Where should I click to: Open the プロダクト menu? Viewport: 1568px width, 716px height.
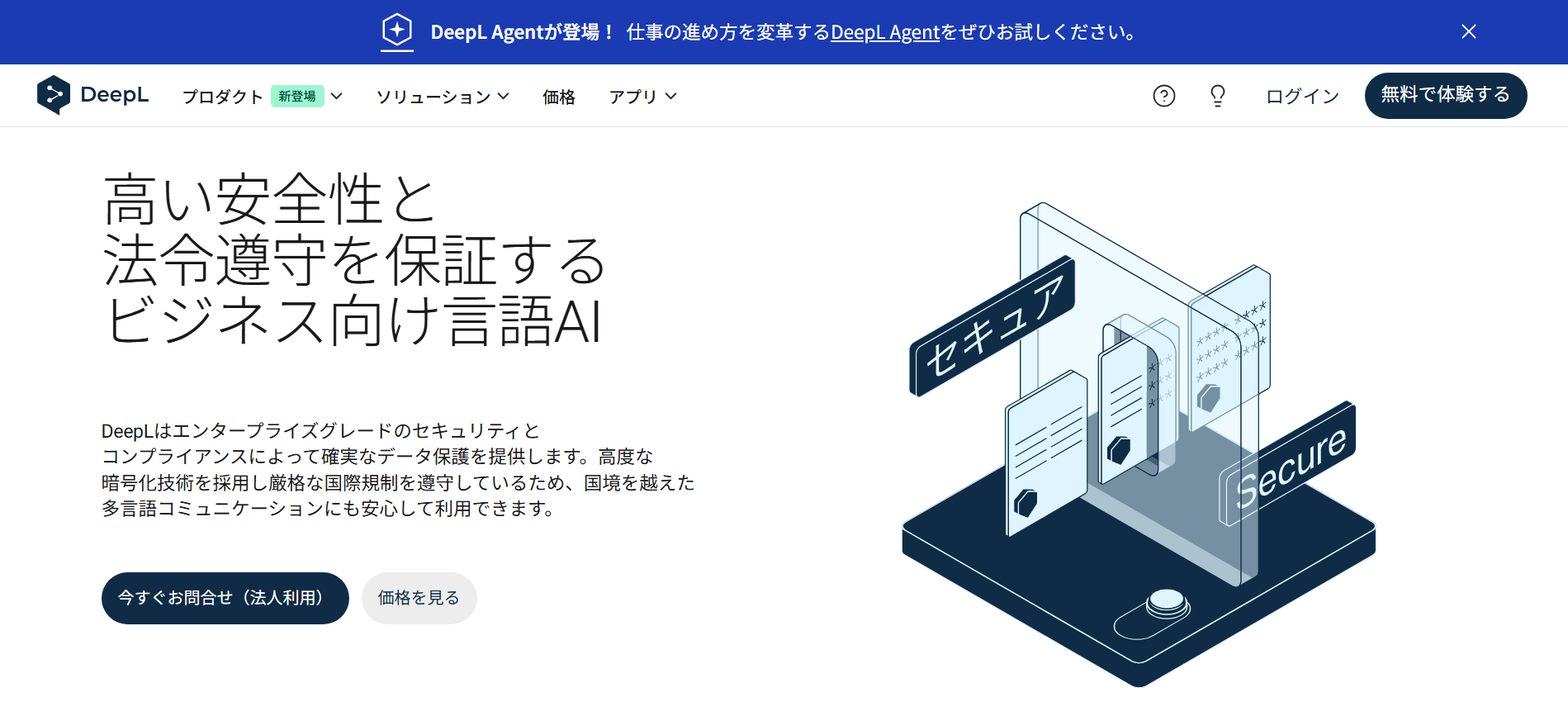tap(223, 97)
